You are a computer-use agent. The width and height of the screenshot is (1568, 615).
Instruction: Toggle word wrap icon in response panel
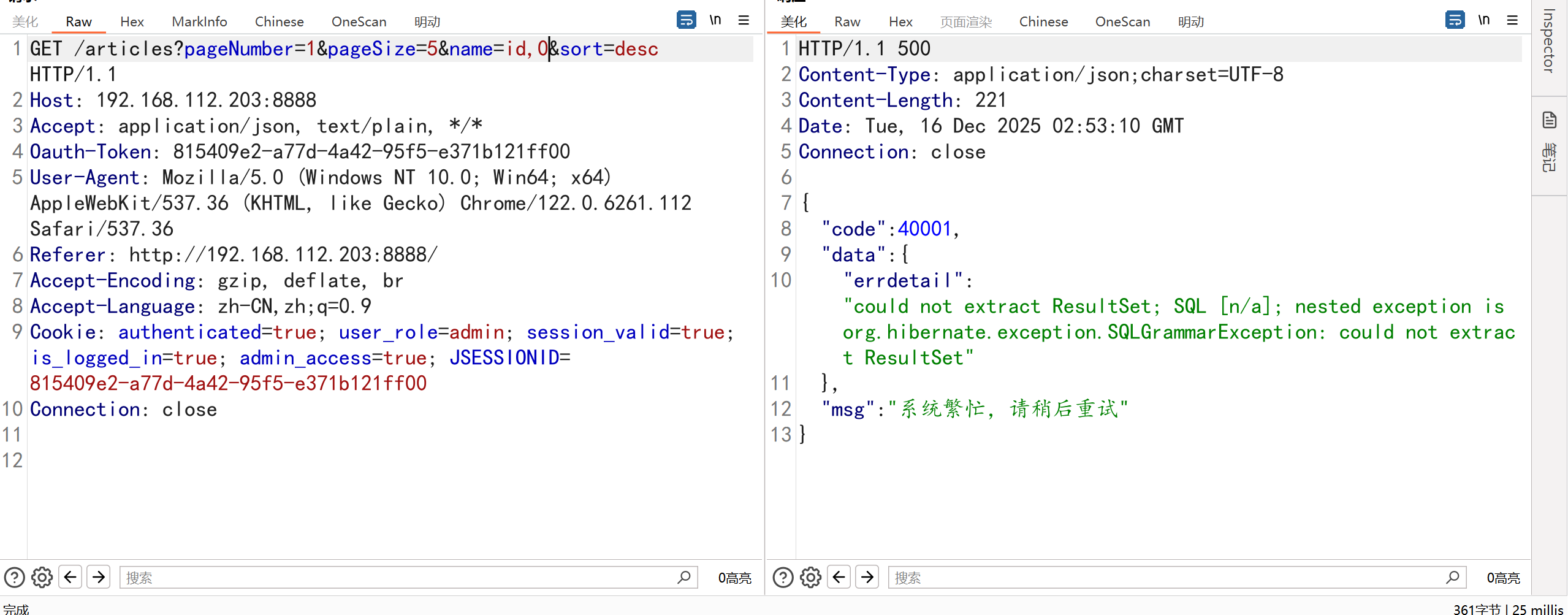1455,20
